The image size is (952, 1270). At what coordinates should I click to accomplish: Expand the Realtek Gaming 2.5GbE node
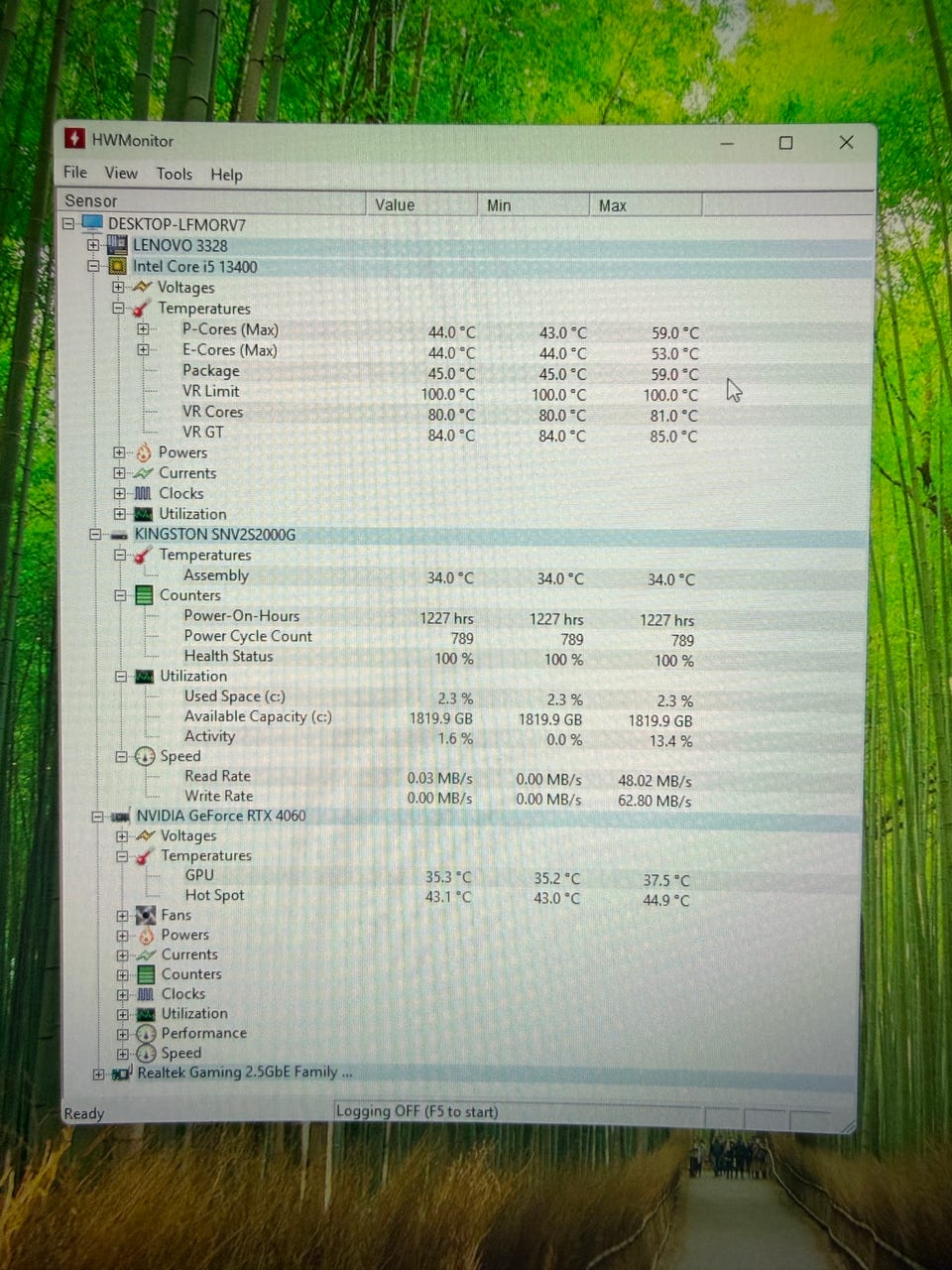[x=98, y=1074]
